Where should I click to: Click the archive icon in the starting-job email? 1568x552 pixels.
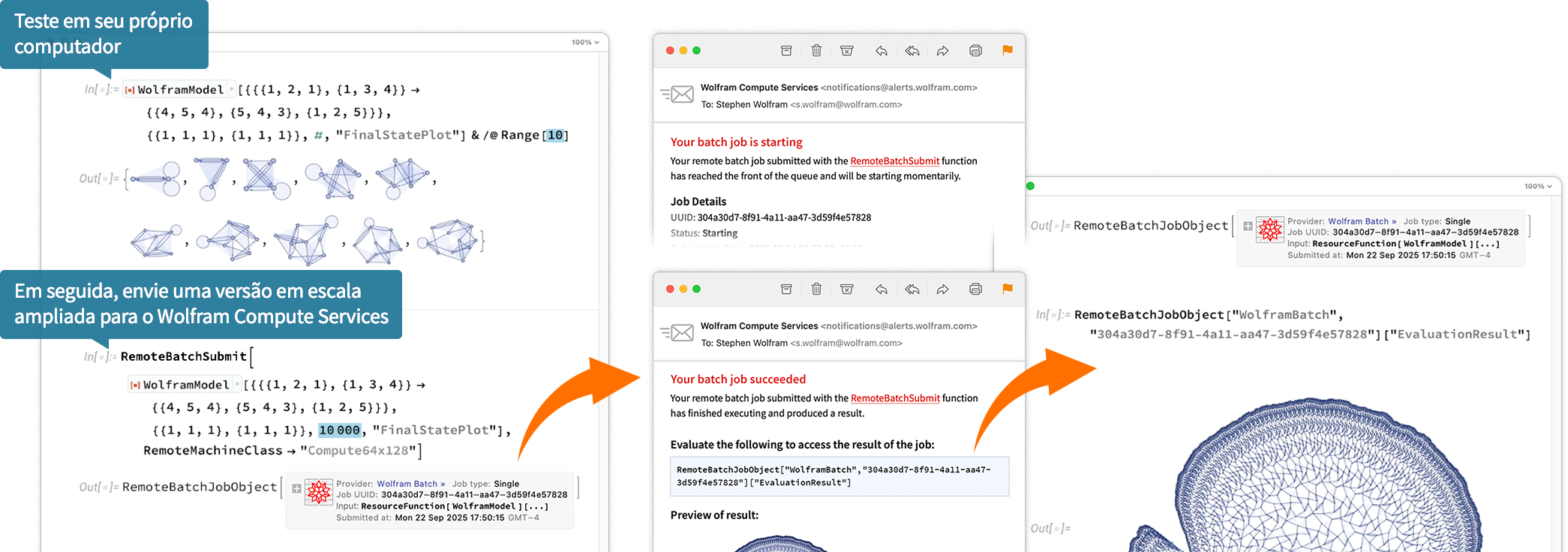pos(786,51)
